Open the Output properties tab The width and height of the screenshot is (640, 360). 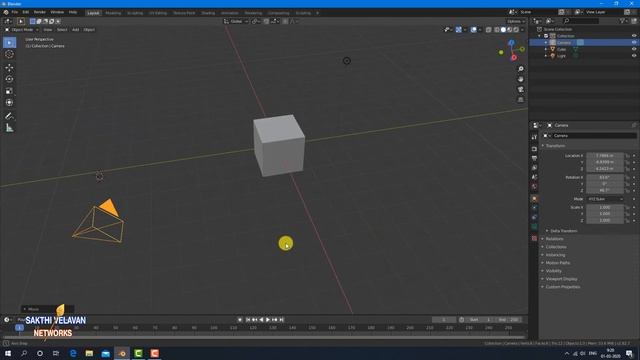coord(534,158)
